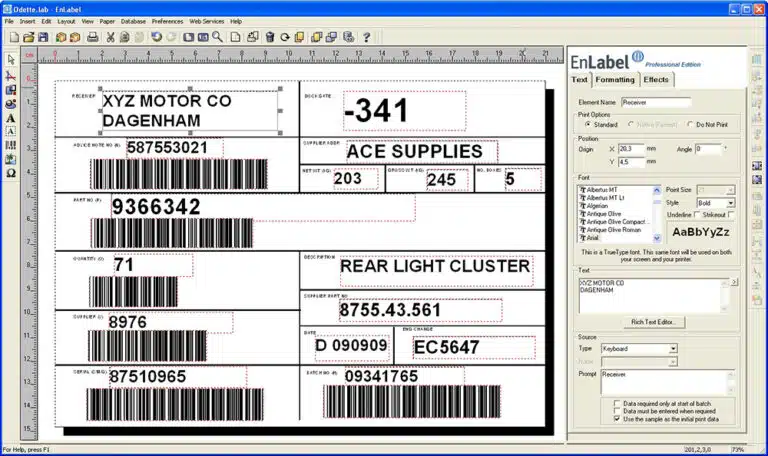The image size is (768, 456).
Task: Uncheck Use the sample as initial print data
Action: [x=617, y=419]
